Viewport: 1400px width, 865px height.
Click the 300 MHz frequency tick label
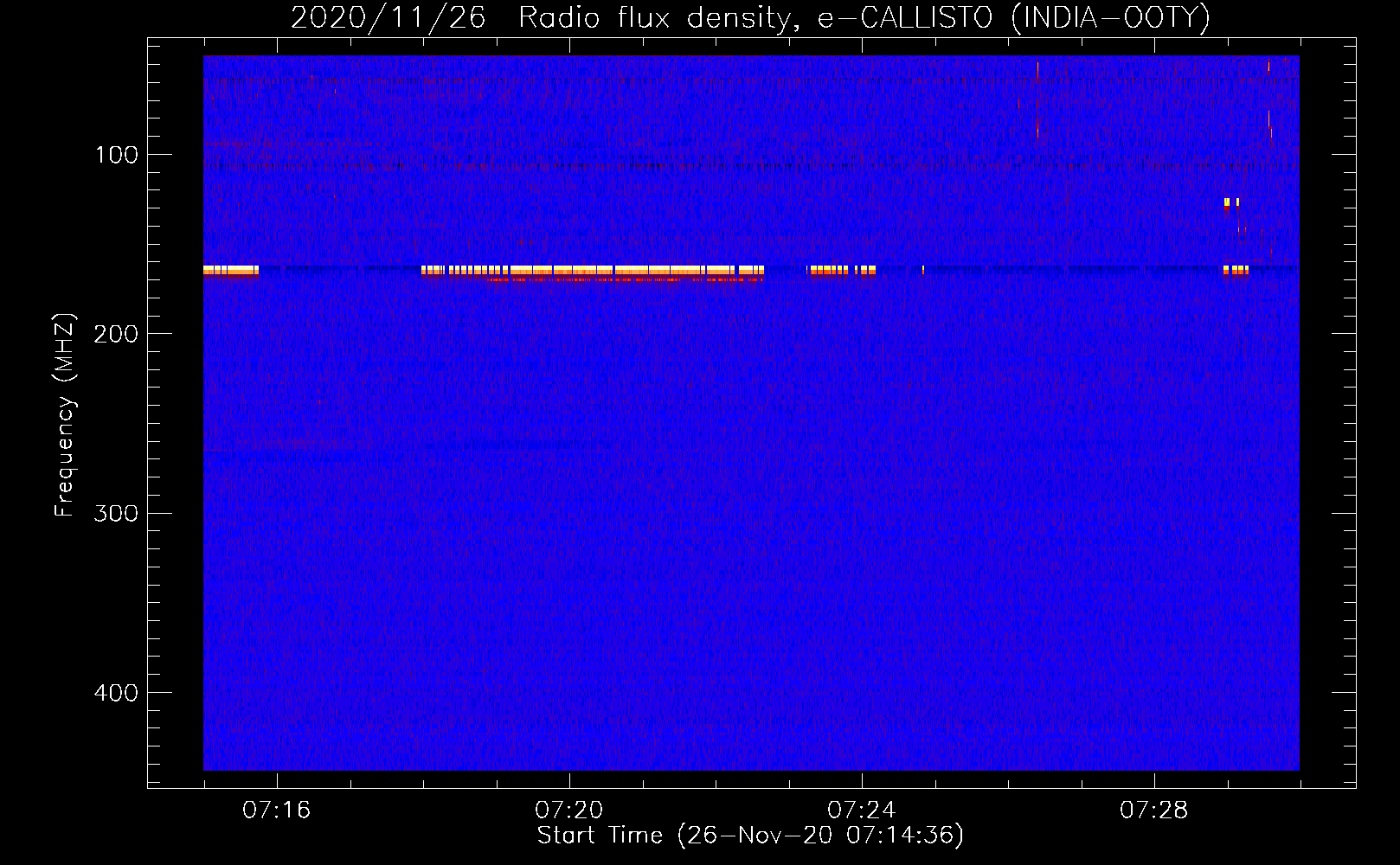(x=117, y=513)
